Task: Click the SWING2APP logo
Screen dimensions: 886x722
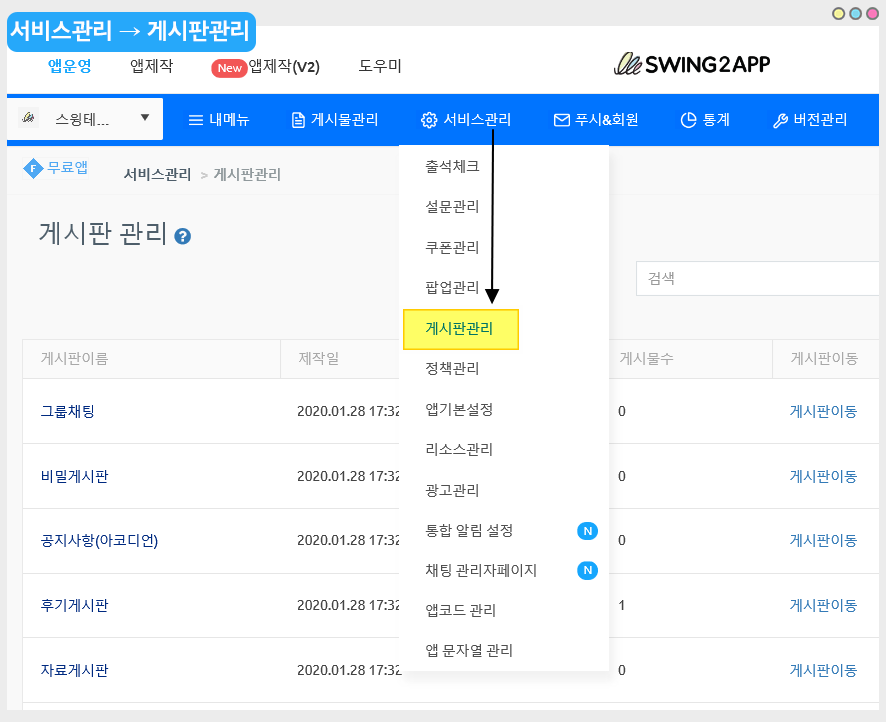Action: click(692, 64)
